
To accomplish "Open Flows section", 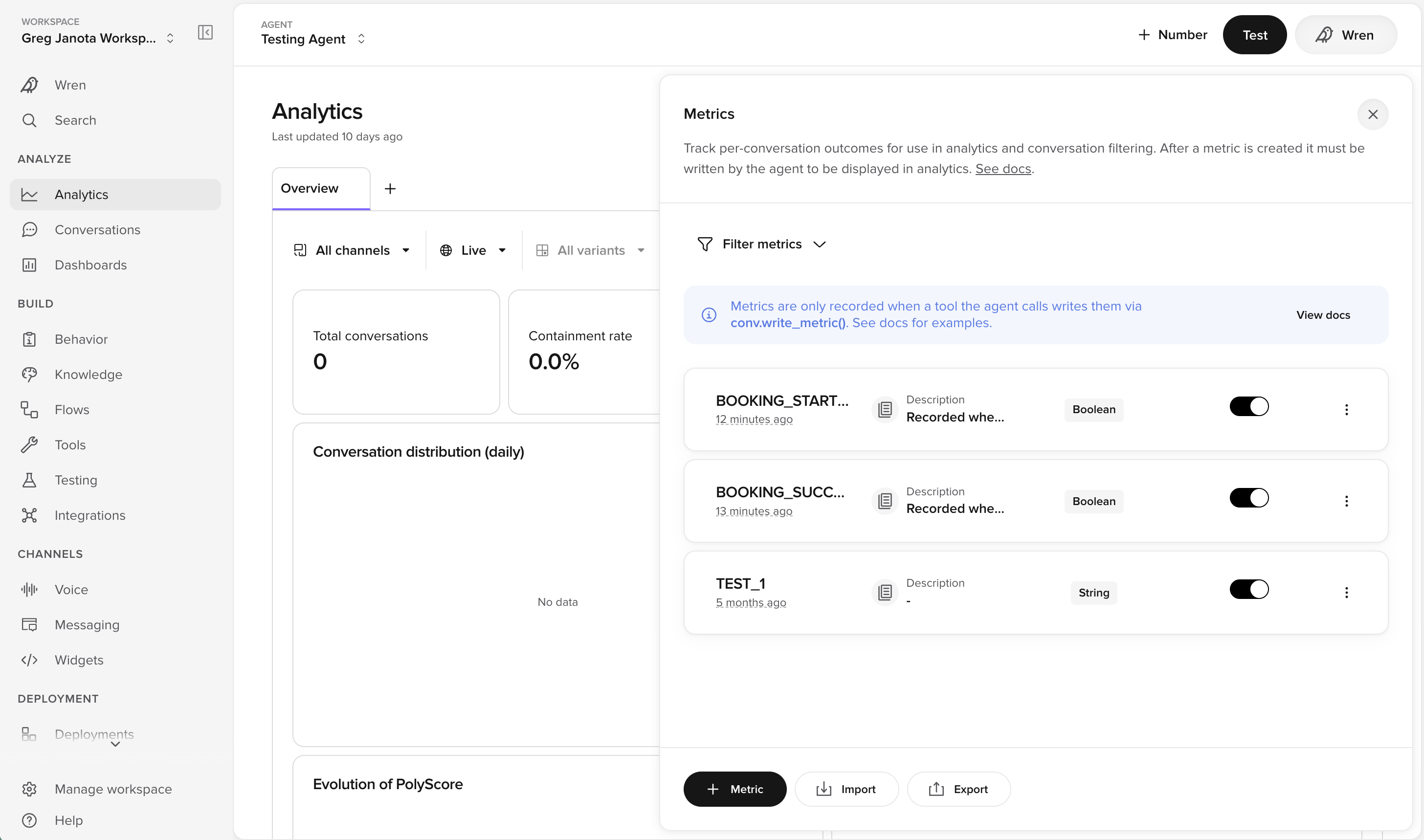I will coord(115,409).
